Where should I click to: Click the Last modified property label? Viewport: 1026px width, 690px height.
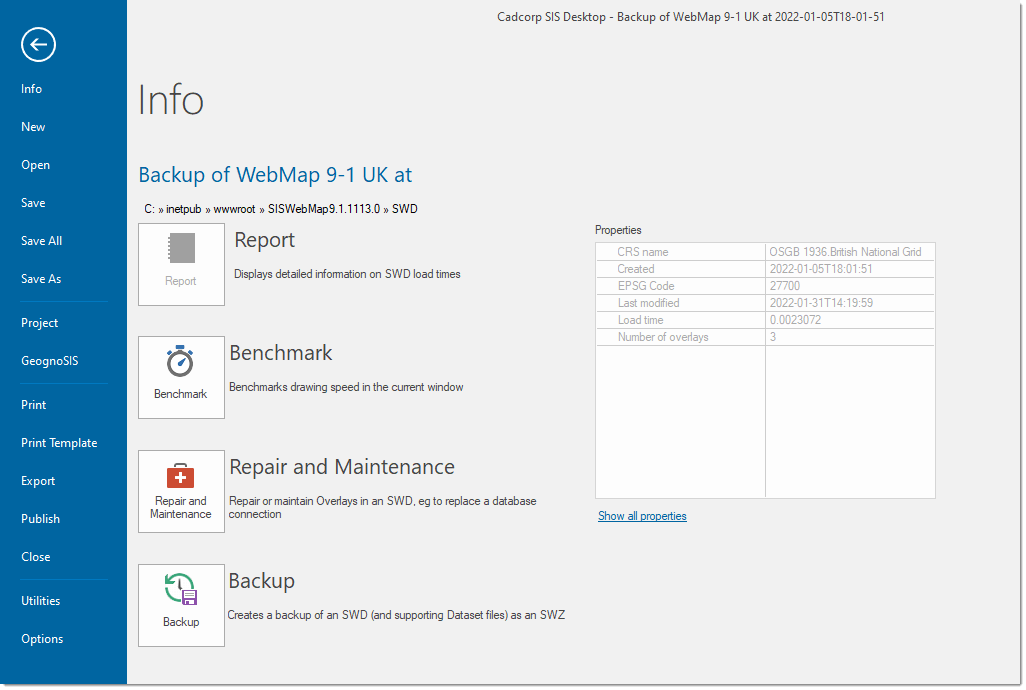[648, 303]
